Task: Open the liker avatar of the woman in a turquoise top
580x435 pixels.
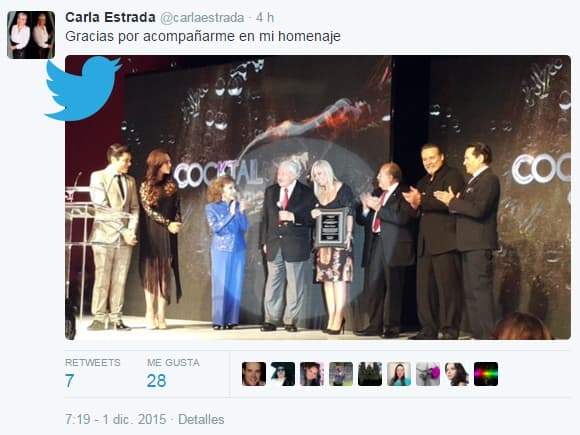Action: (399, 374)
